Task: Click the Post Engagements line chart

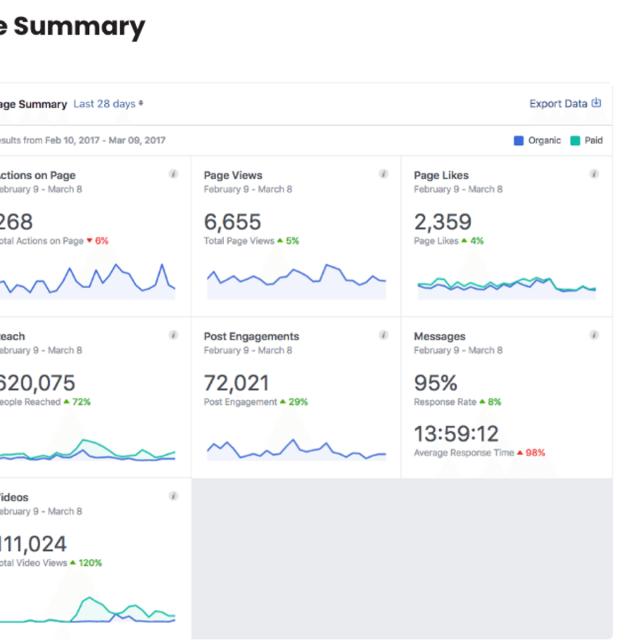Action: click(x=296, y=450)
